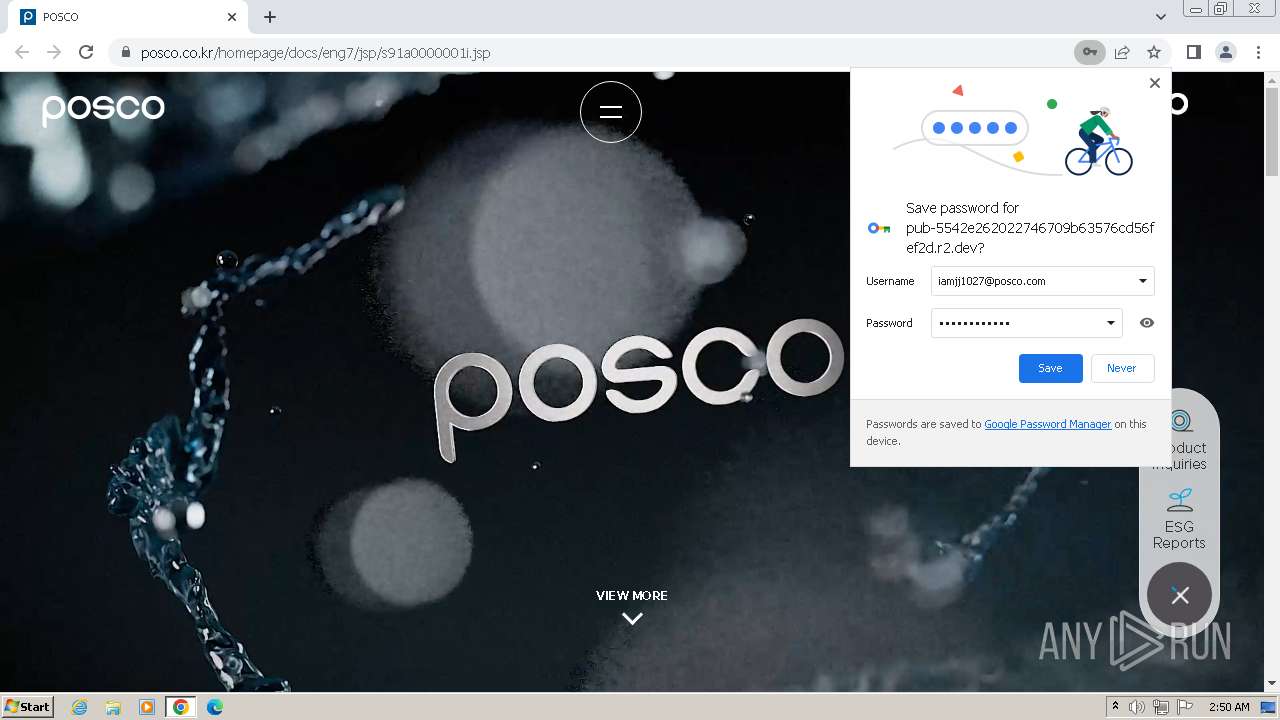
Task: Open volume control in tray
Action: point(1137,707)
